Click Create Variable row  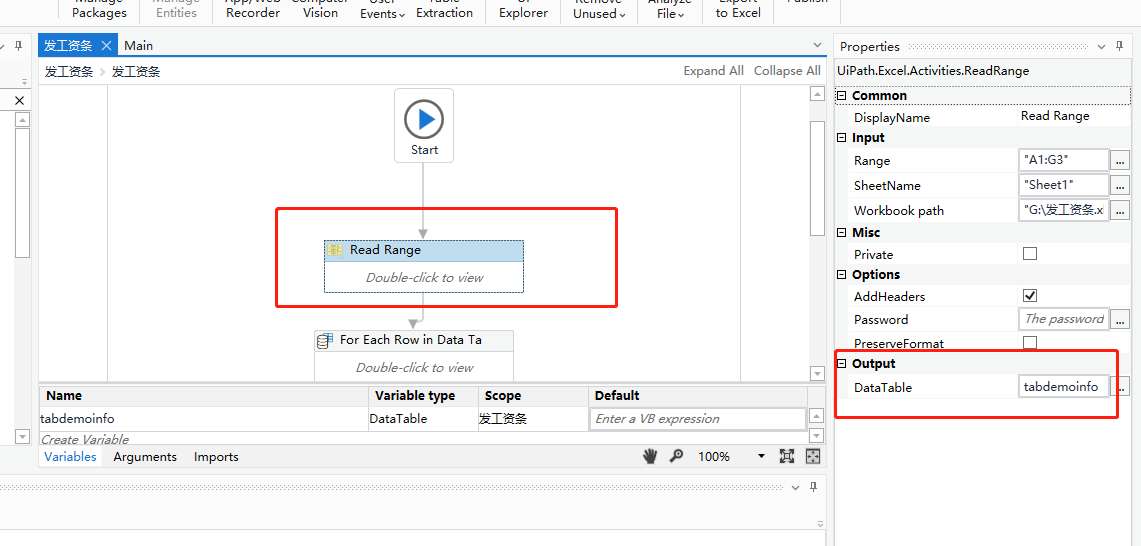(84, 439)
